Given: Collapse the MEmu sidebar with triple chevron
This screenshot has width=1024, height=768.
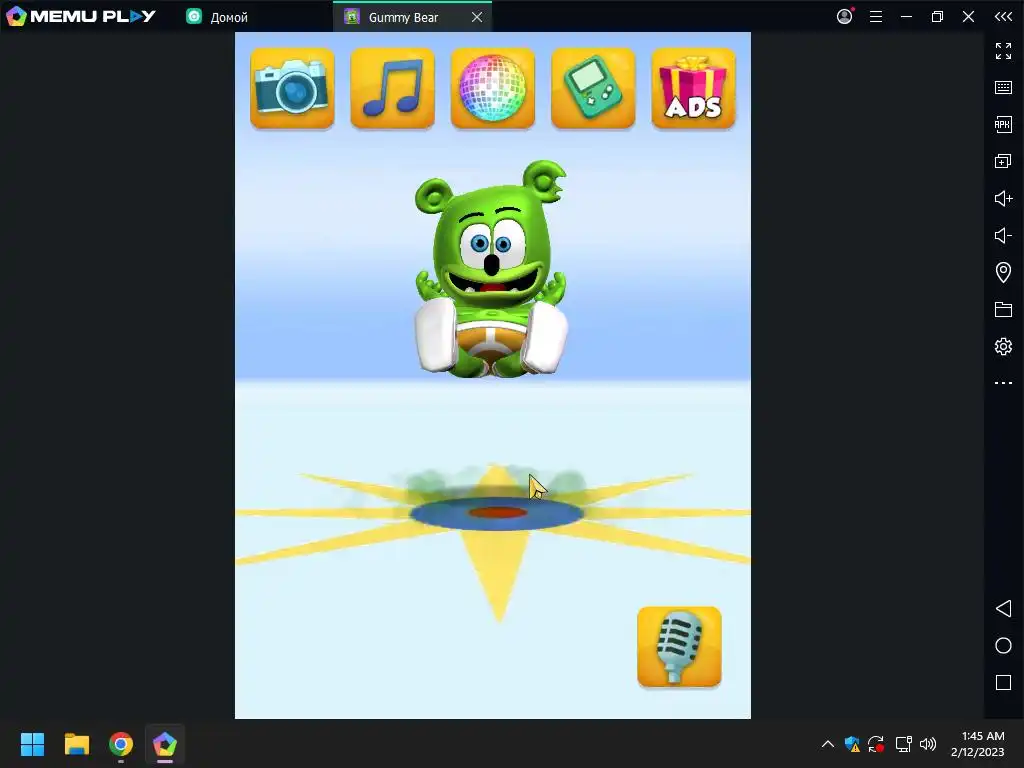Looking at the screenshot, I should coord(1003,16).
